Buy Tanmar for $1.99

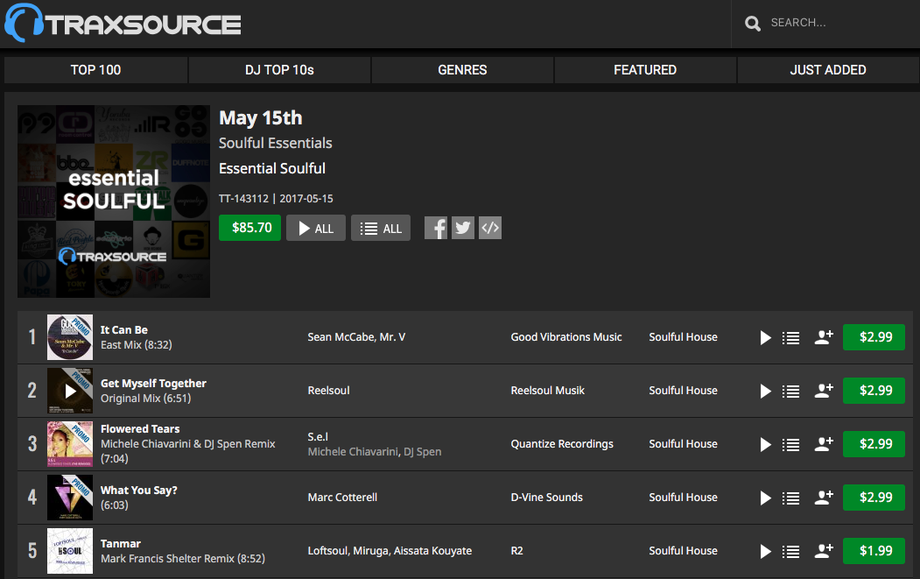(874, 551)
